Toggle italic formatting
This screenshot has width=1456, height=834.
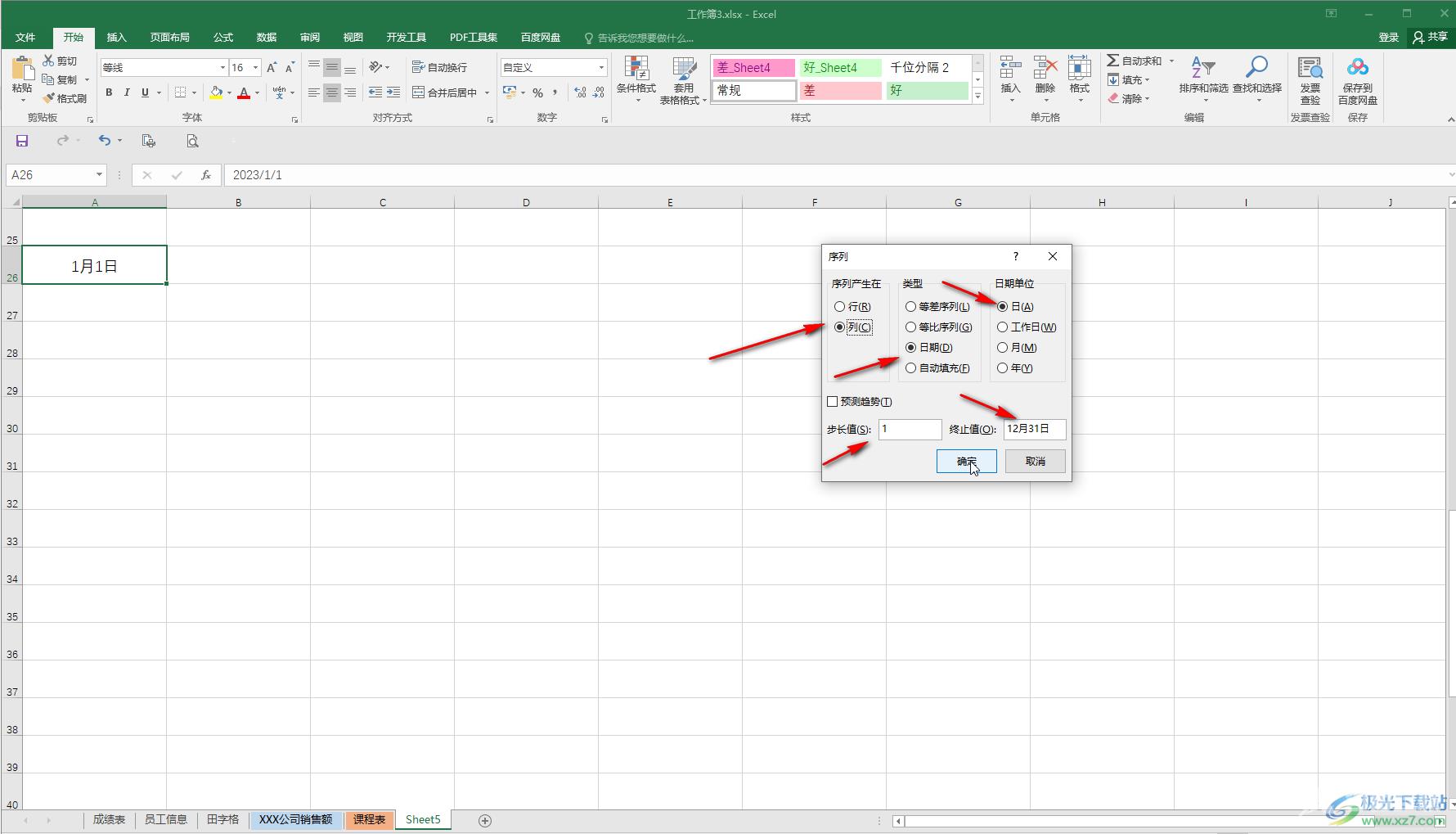[x=127, y=92]
